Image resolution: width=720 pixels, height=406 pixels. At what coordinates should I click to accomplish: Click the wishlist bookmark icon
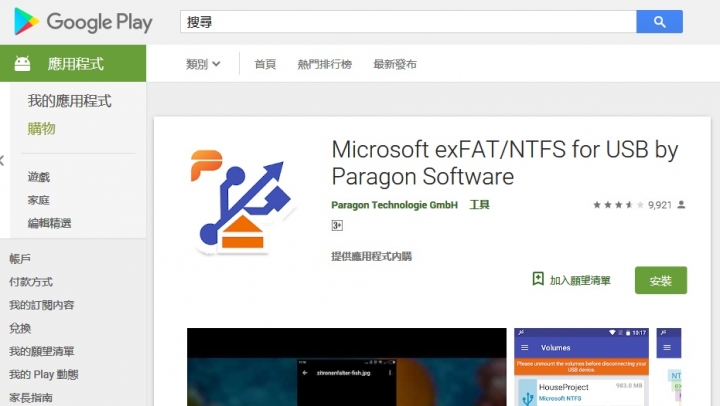coord(538,279)
